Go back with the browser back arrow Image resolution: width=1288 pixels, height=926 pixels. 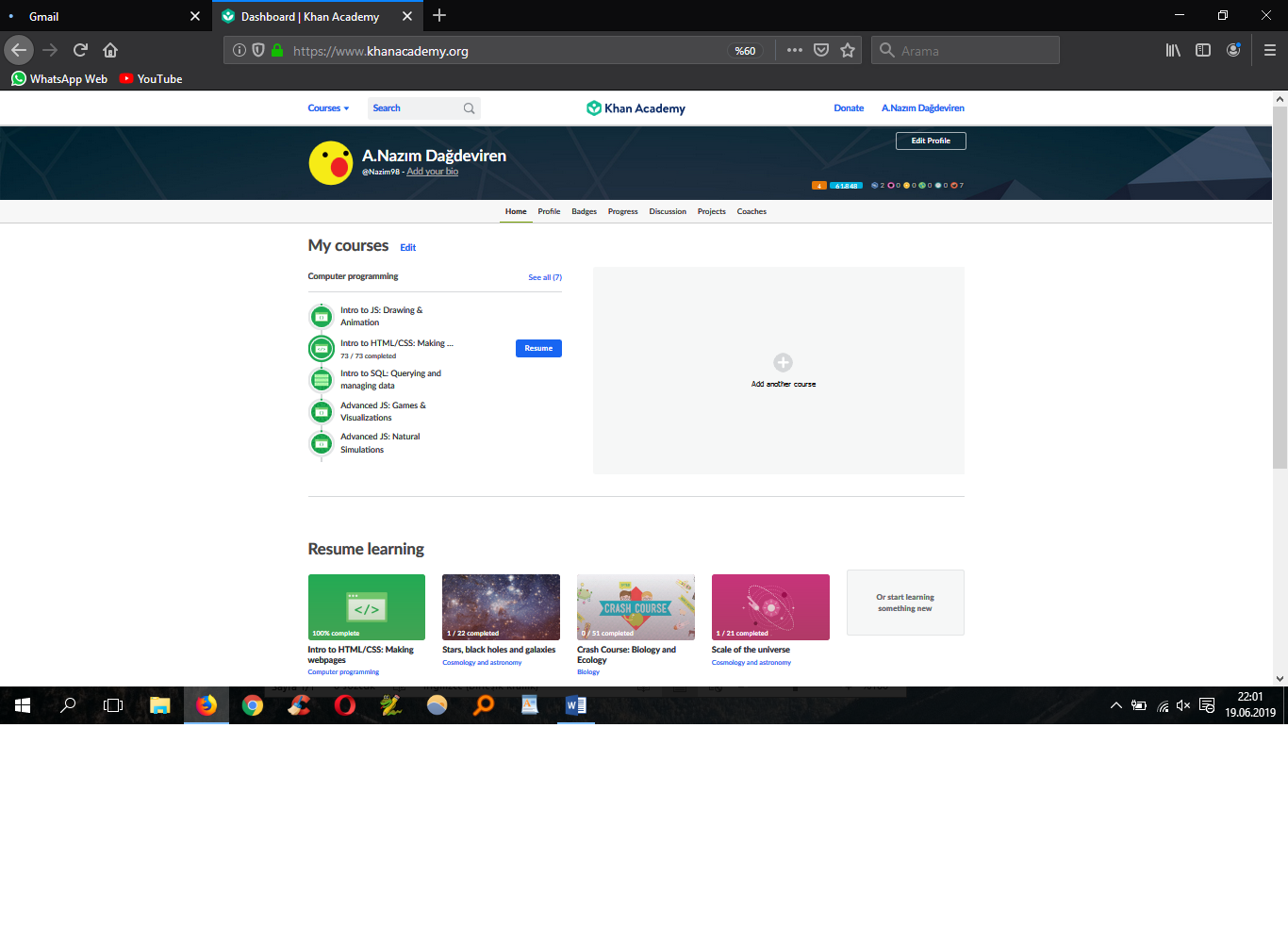tap(19, 50)
